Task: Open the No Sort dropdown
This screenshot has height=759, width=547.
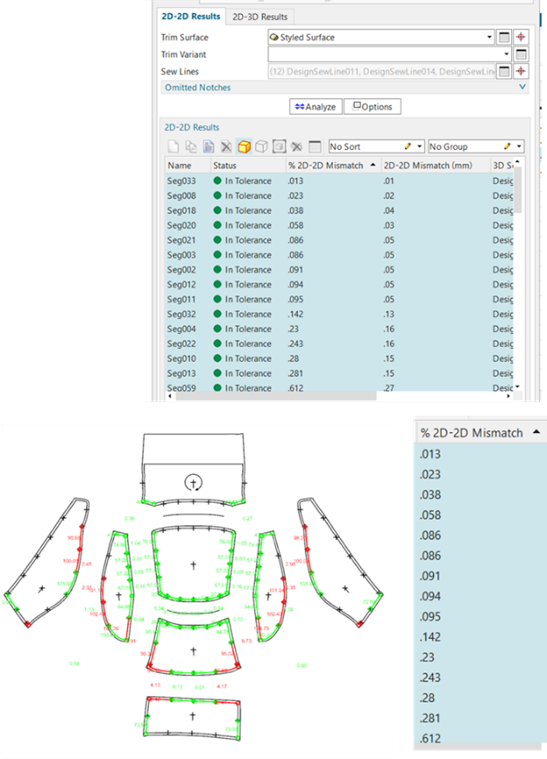Action: click(419, 146)
